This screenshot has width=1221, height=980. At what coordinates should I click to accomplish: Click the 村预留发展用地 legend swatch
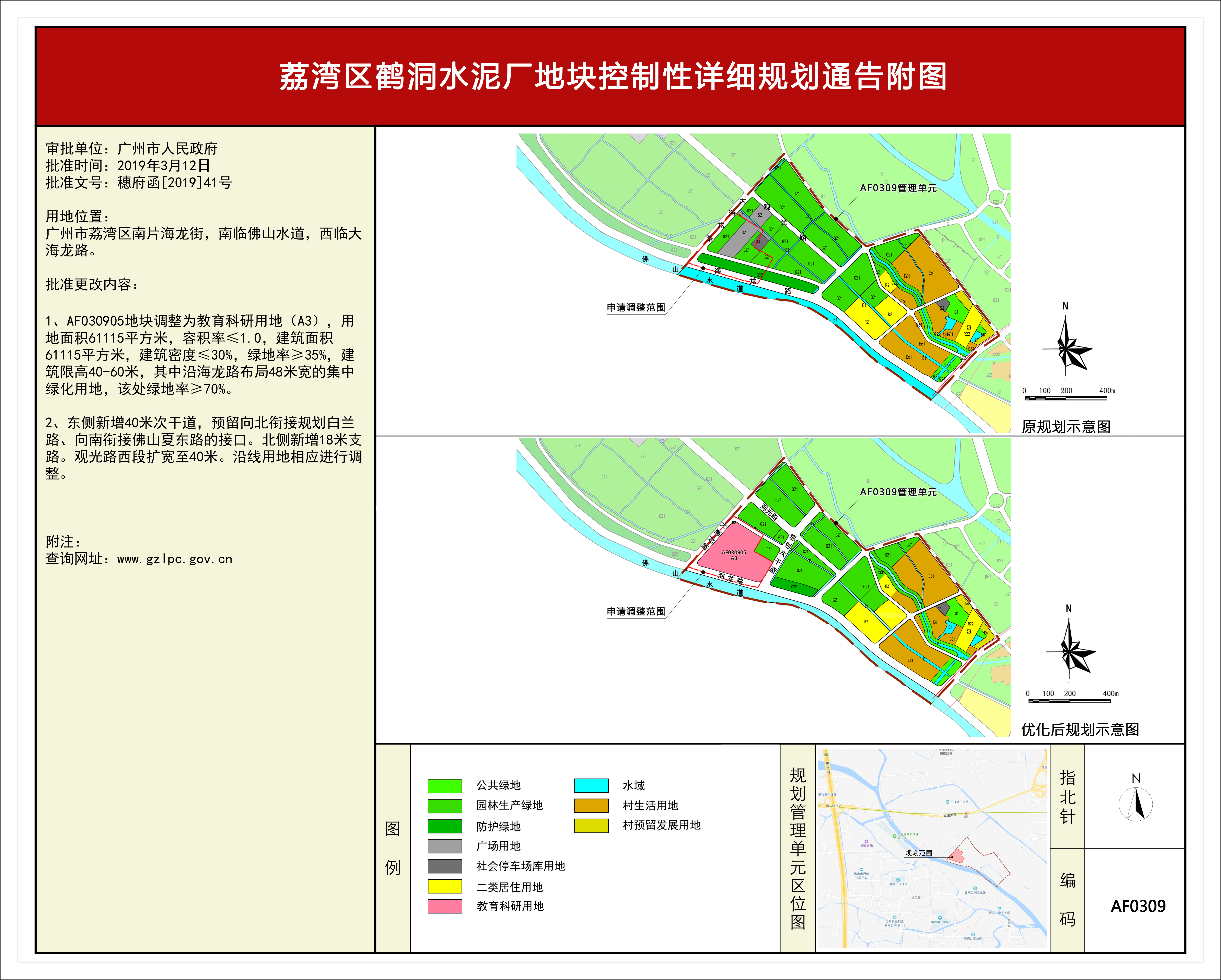point(591,826)
